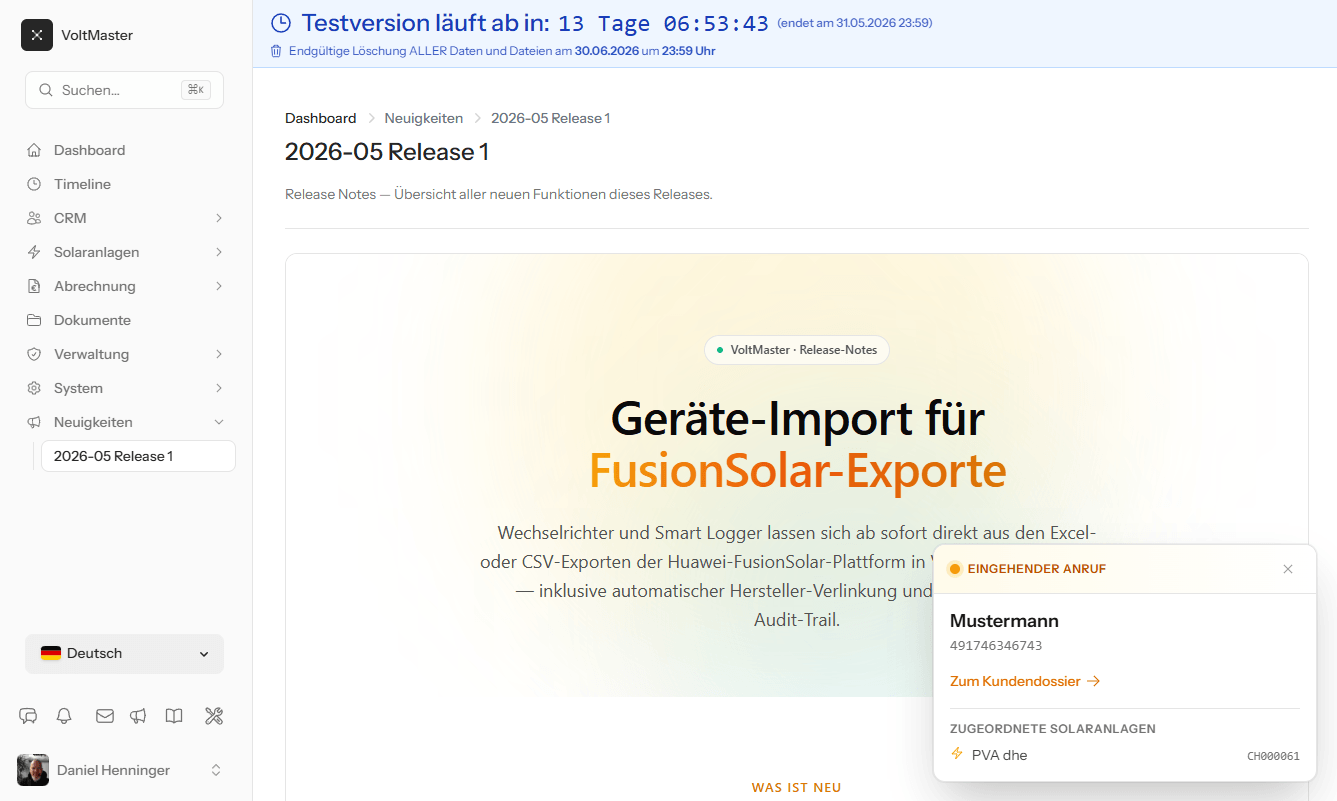The height and width of the screenshot is (801, 1337).
Task: Select Solaranlagen in the sidebar menu
Action: (125, 252)
